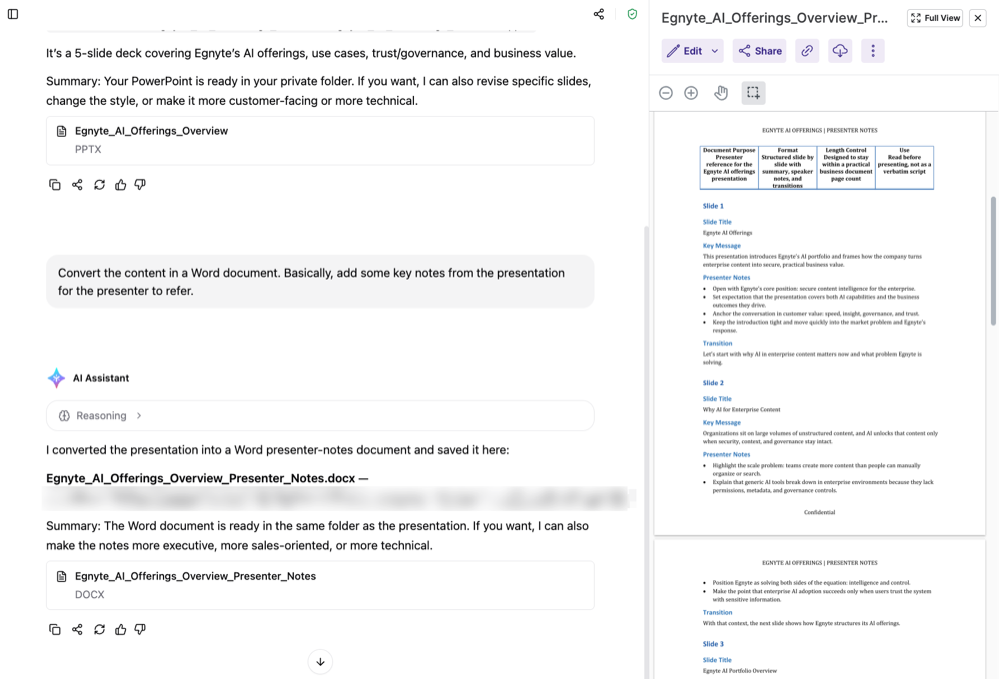Image resolution: width=999 pixels, height=679 pixels.
Task: Toggle the left sidebar panel icon
Action: [13, 14]
